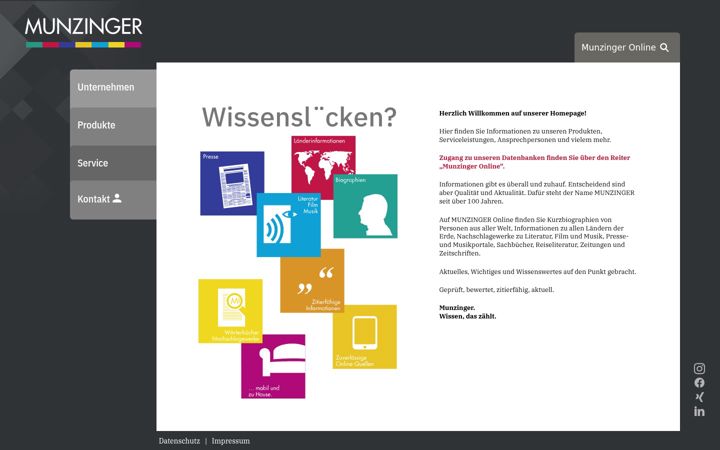This screenshot has height=450, width=720.
Task: Open the yellow tablet Online-Quellen tile
Action: [365, 337]
